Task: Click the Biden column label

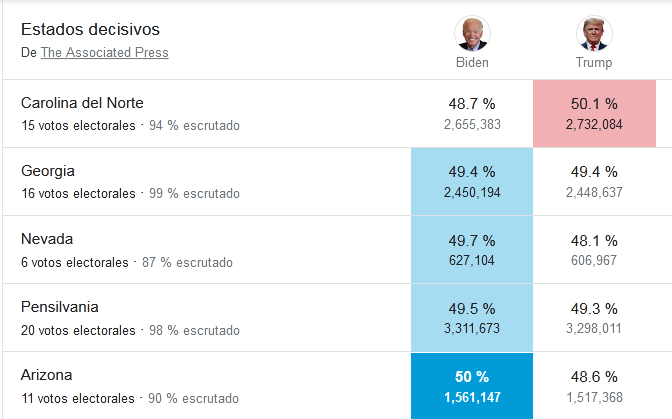Action: 472,62
